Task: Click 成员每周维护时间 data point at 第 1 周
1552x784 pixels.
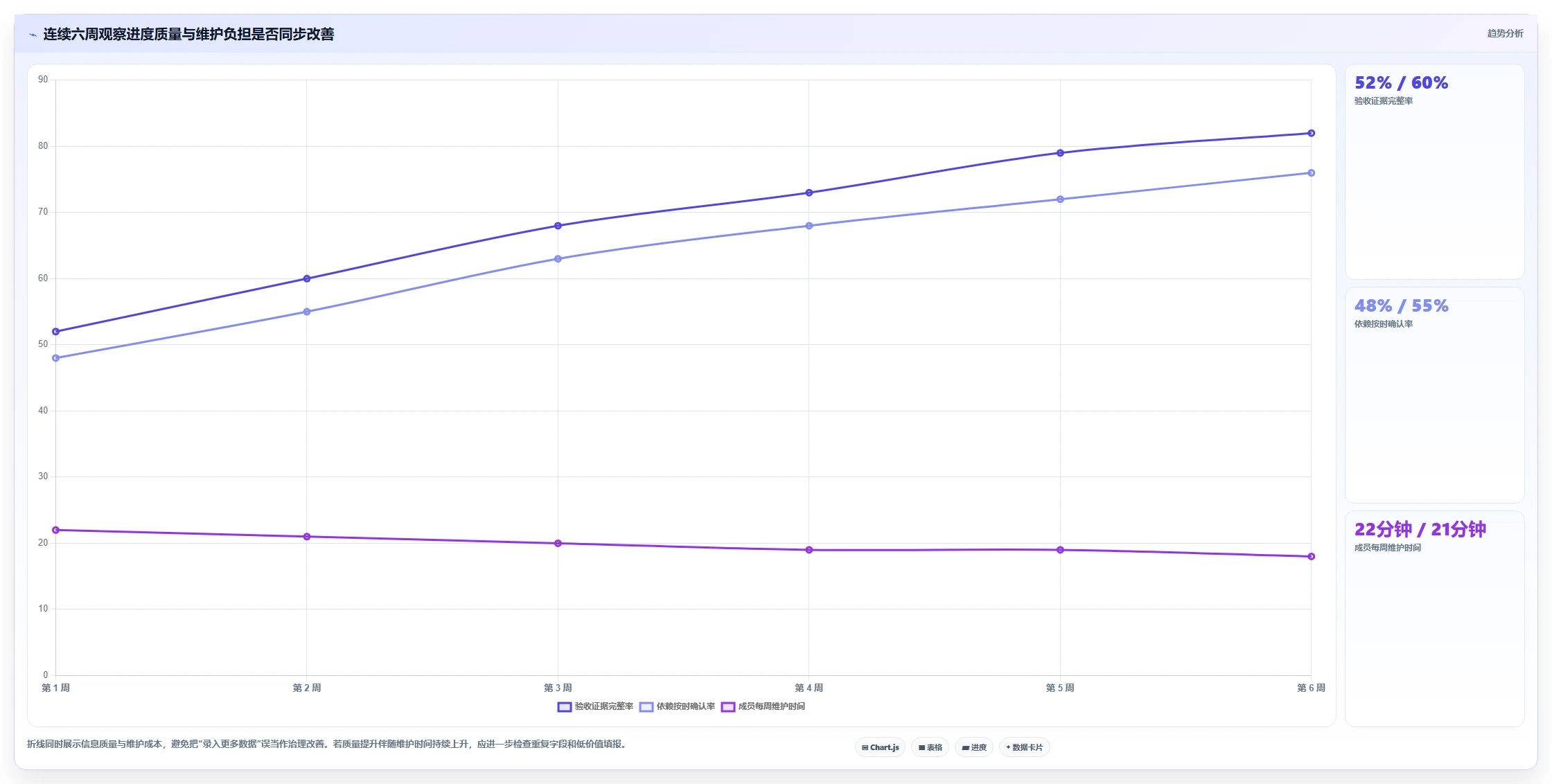Action: [x=56, y=530]
